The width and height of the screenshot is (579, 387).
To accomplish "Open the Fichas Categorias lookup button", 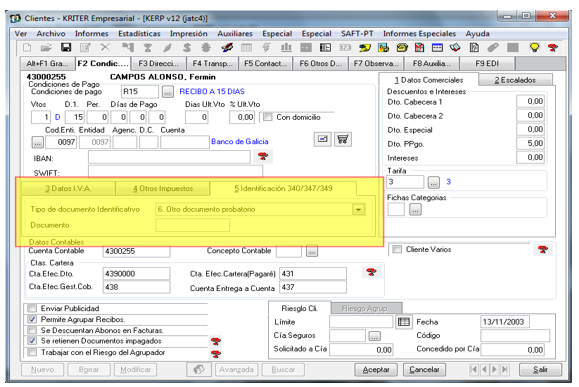I will pyautogui.click(x=415, y=210).
